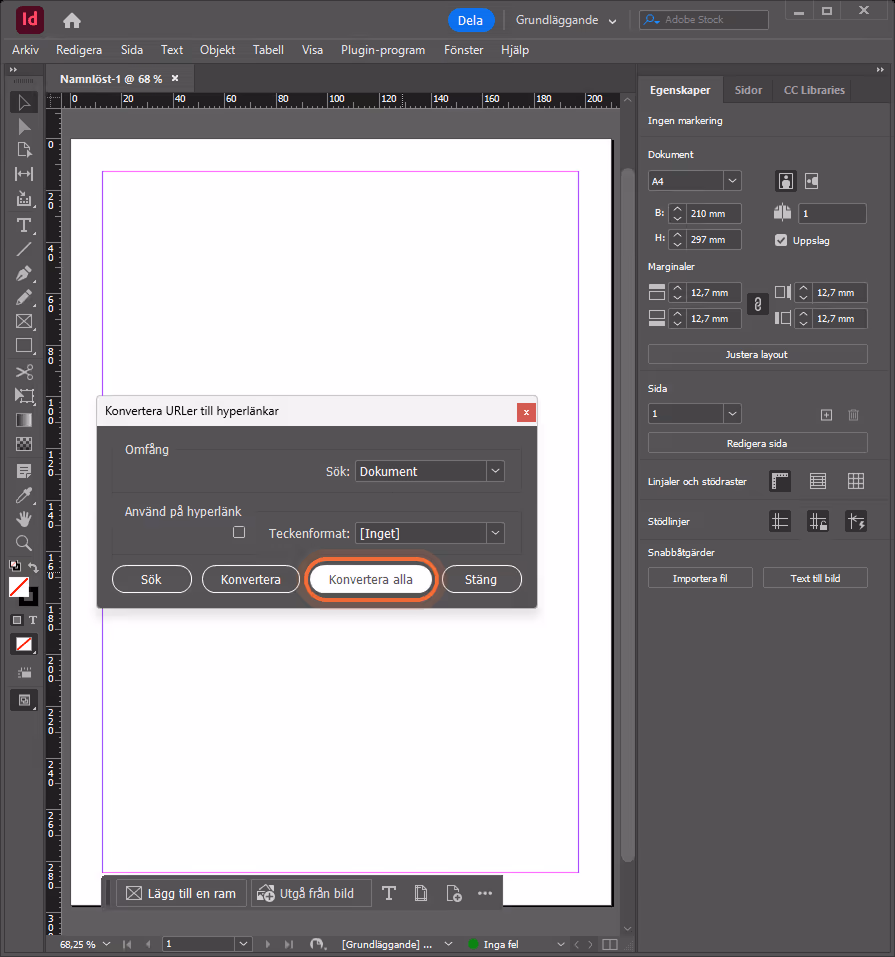Set landscape page orientation
The image size is (895, 957).
pos(811,181)
